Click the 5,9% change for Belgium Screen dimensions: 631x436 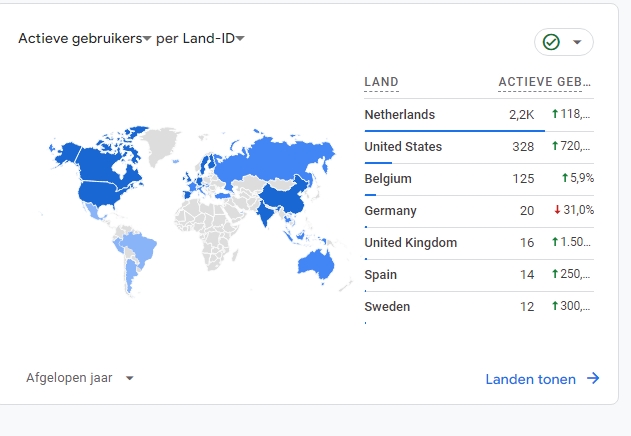[578, 178]
